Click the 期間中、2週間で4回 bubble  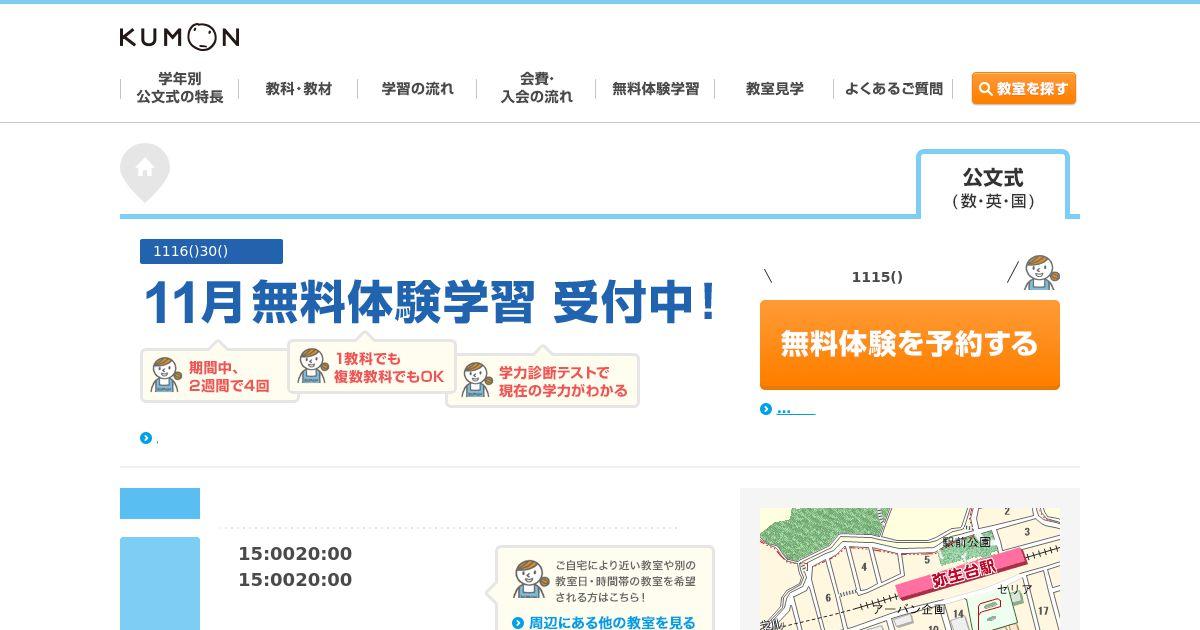click(219, 375)
